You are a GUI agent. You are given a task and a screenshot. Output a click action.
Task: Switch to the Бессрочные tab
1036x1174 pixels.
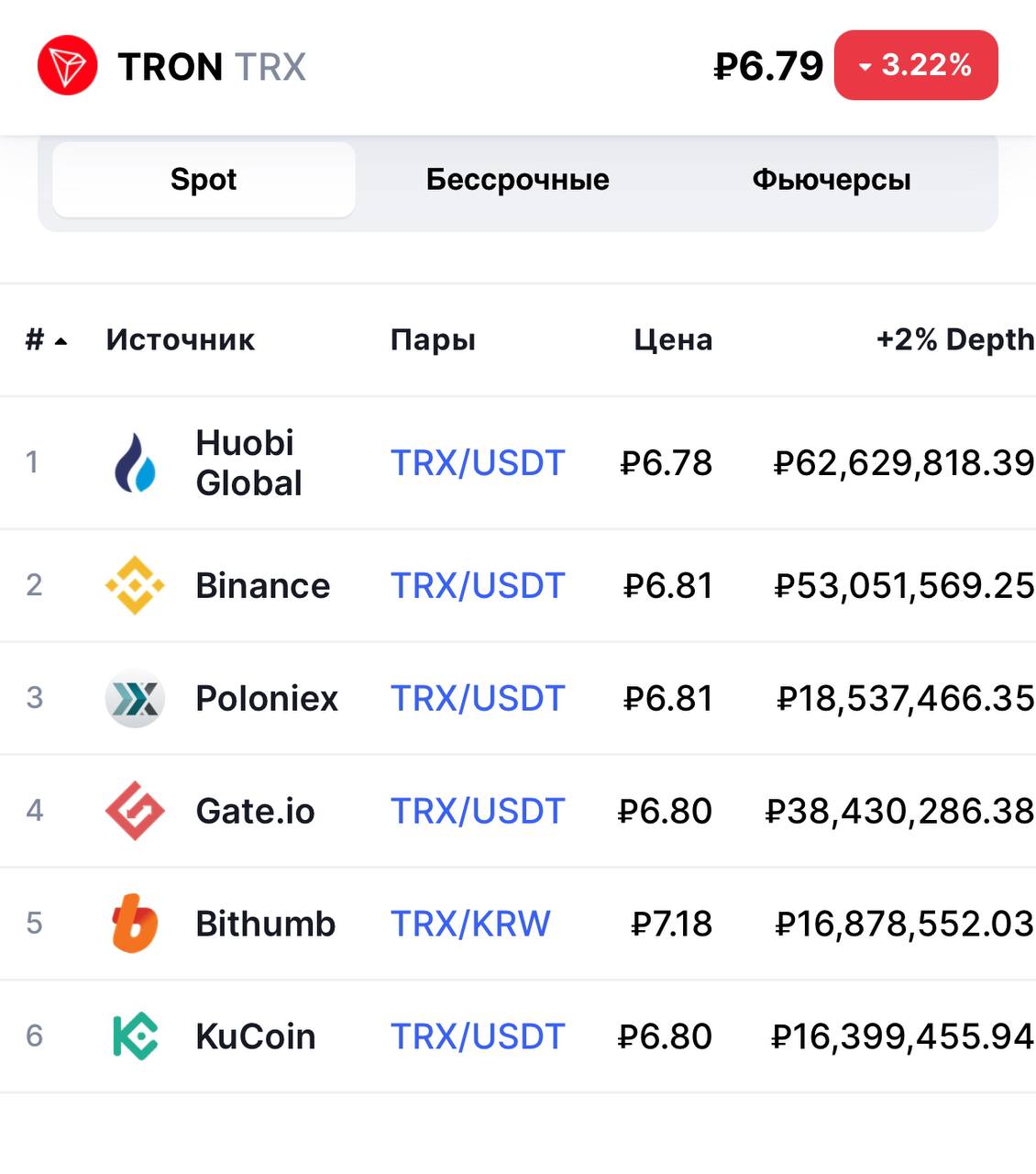[x=517, y=180]
